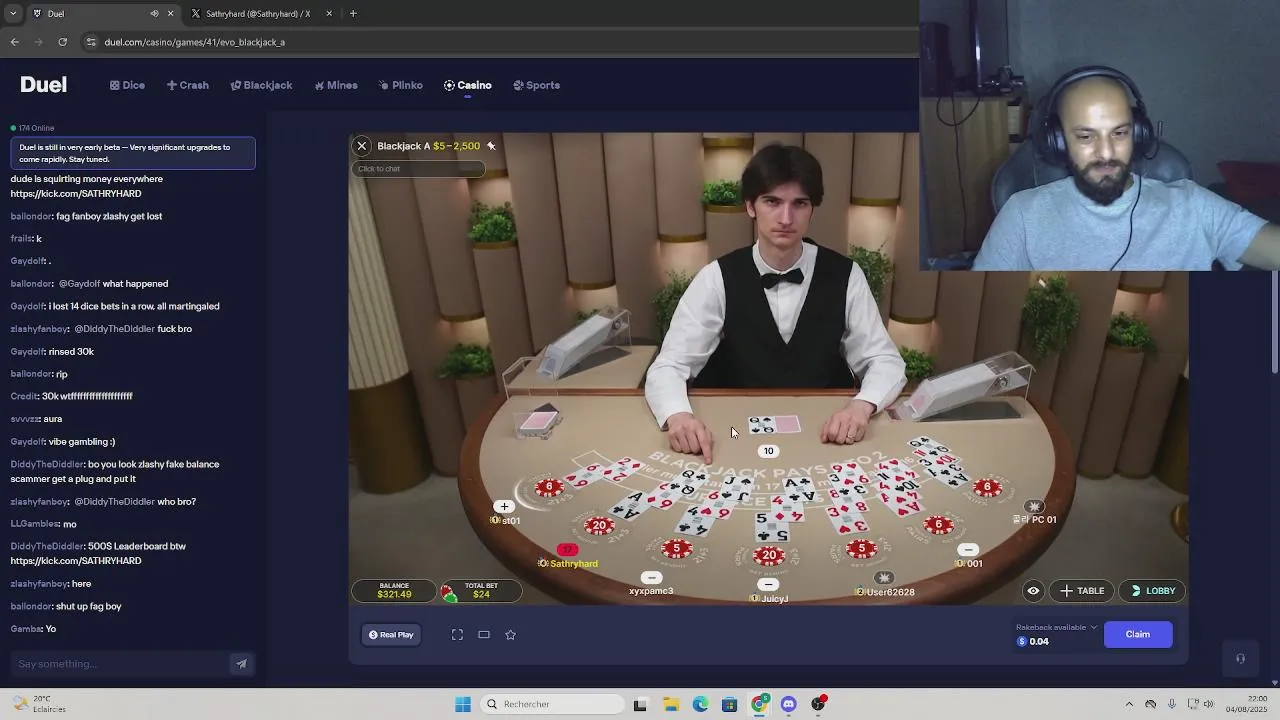Open the beta announcement banner in chat
The image size is (1280, 720).
coord(132,153)
